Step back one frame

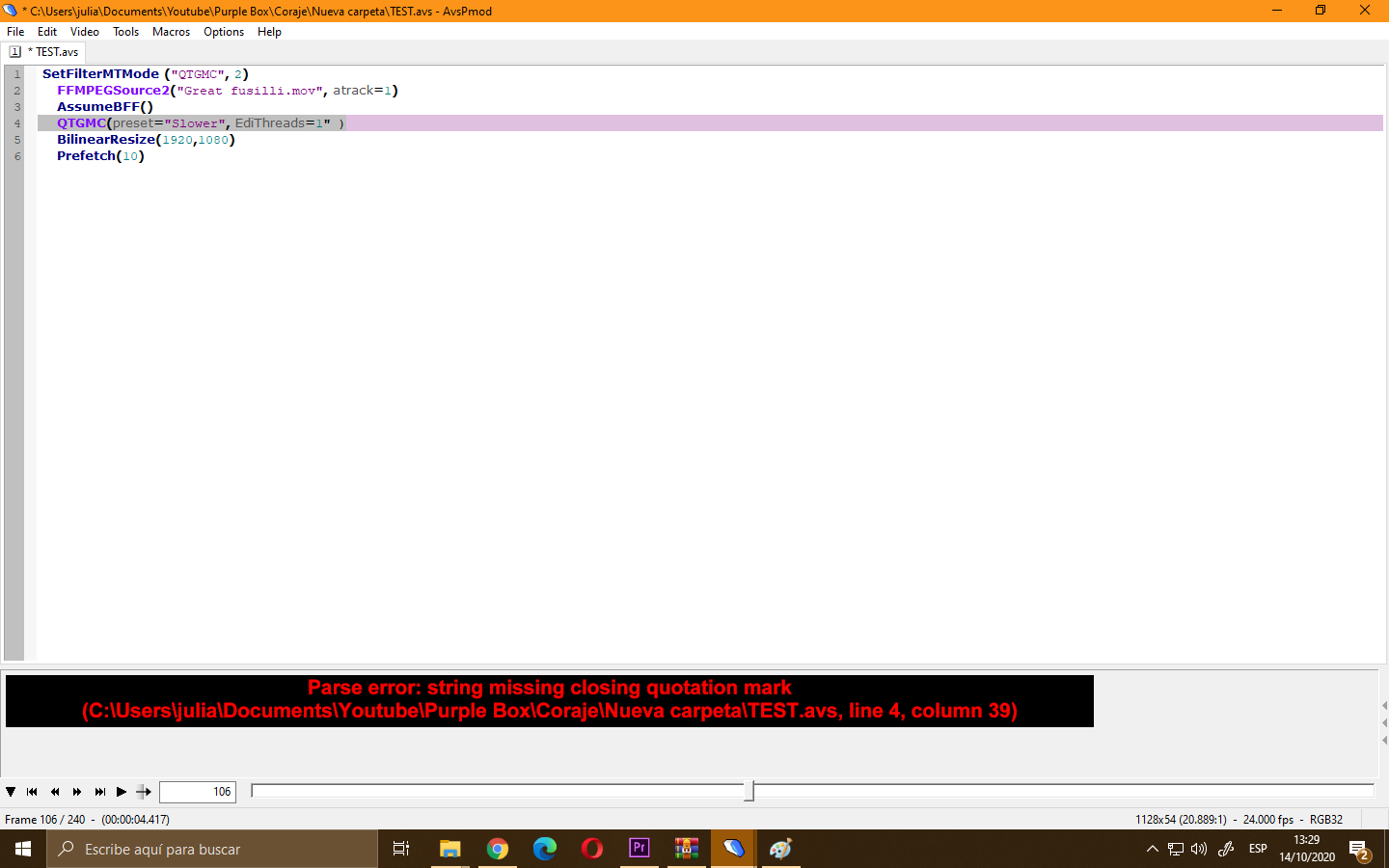tap(55, 792)
